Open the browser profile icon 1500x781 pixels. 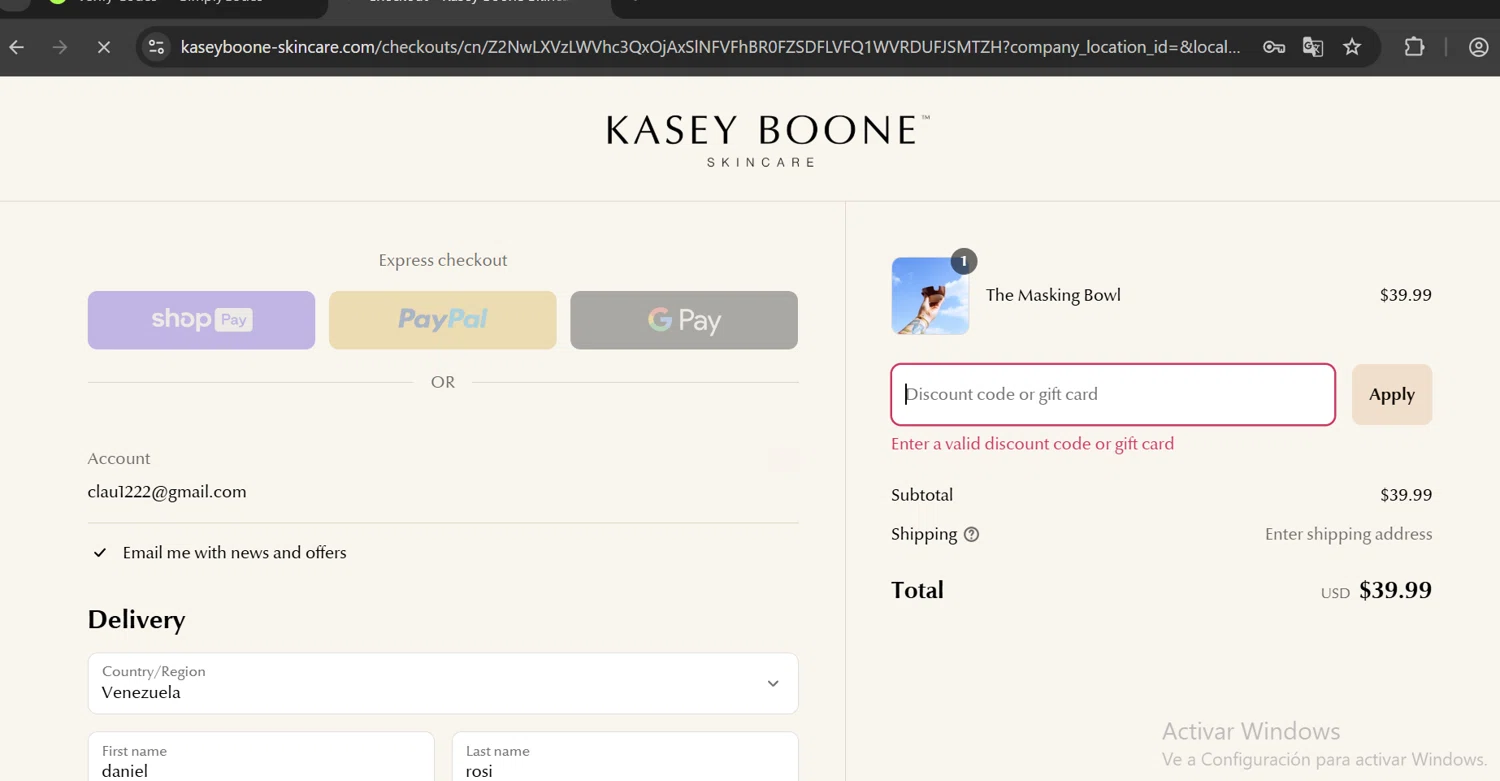tap(1479, 47)
